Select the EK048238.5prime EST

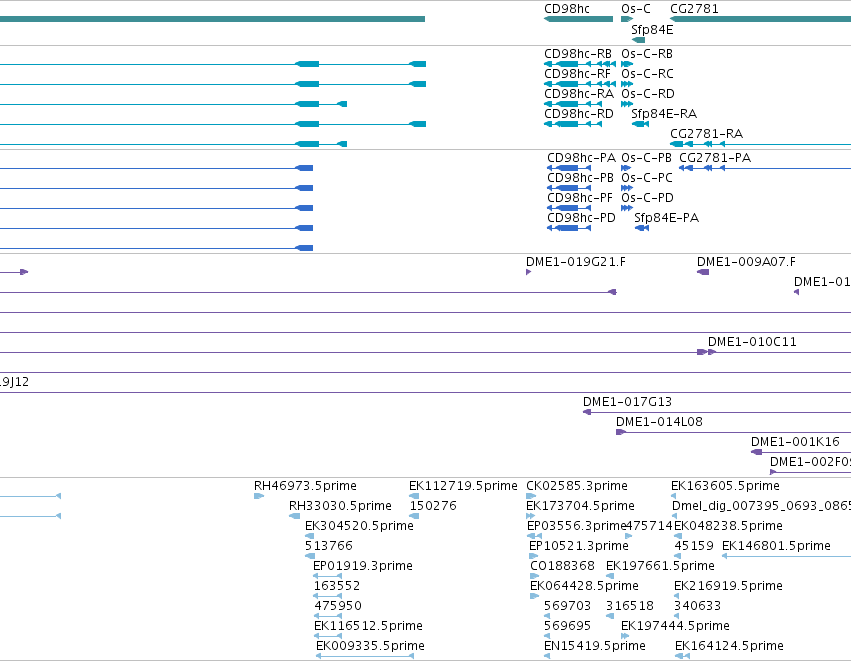coord(677,536)
